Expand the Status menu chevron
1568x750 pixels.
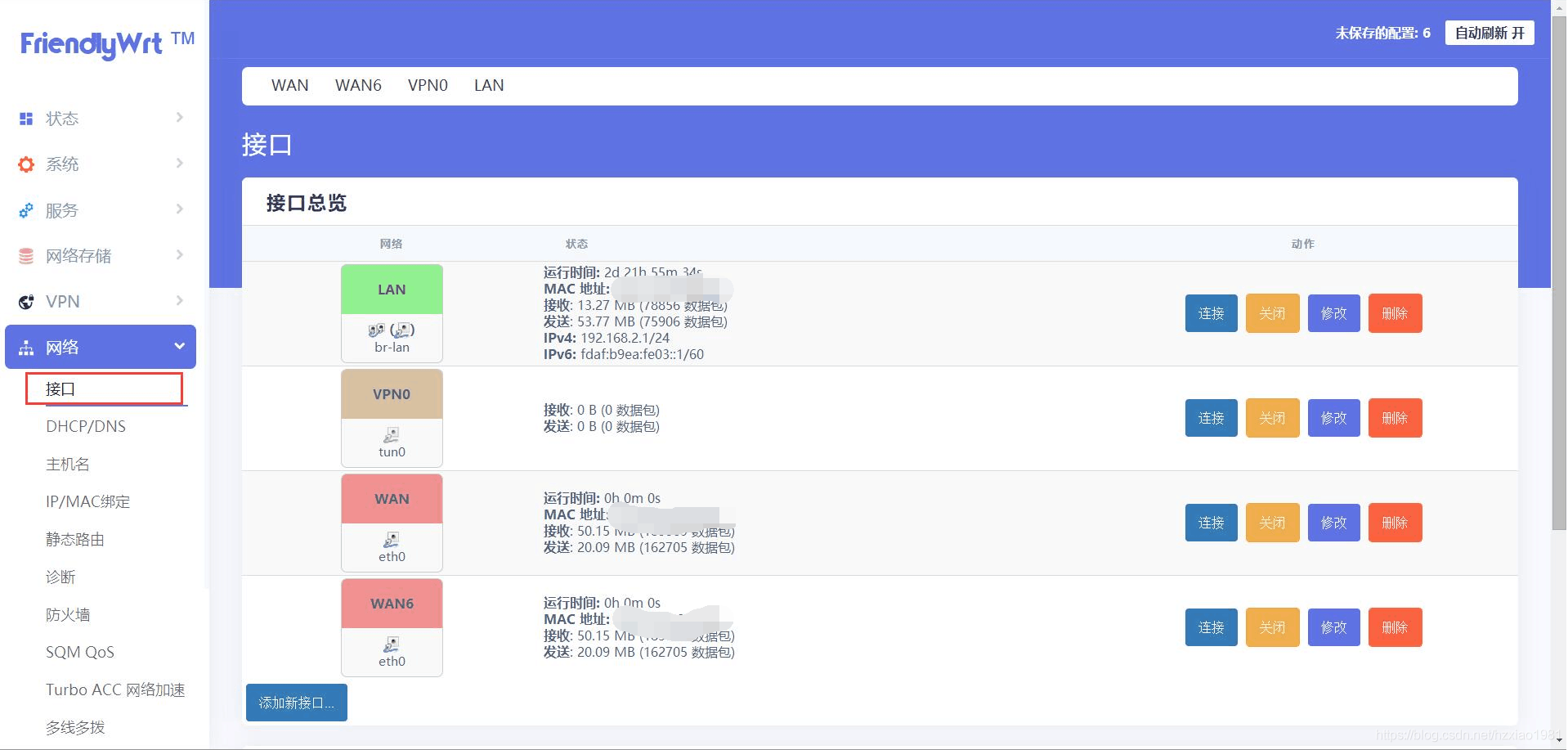[179, 118]
